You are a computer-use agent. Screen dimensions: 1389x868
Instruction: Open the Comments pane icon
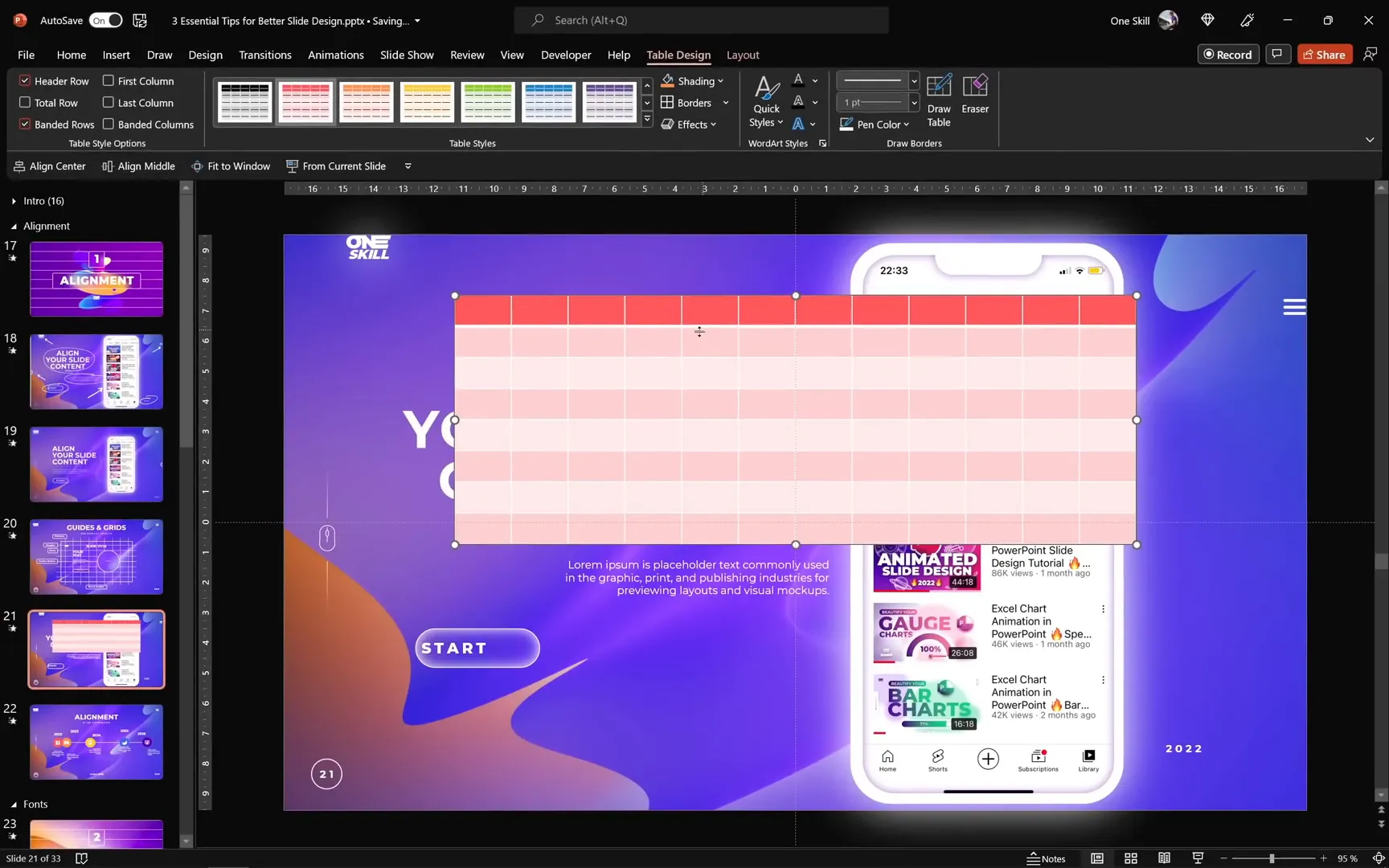click(x=1276, y=54)
